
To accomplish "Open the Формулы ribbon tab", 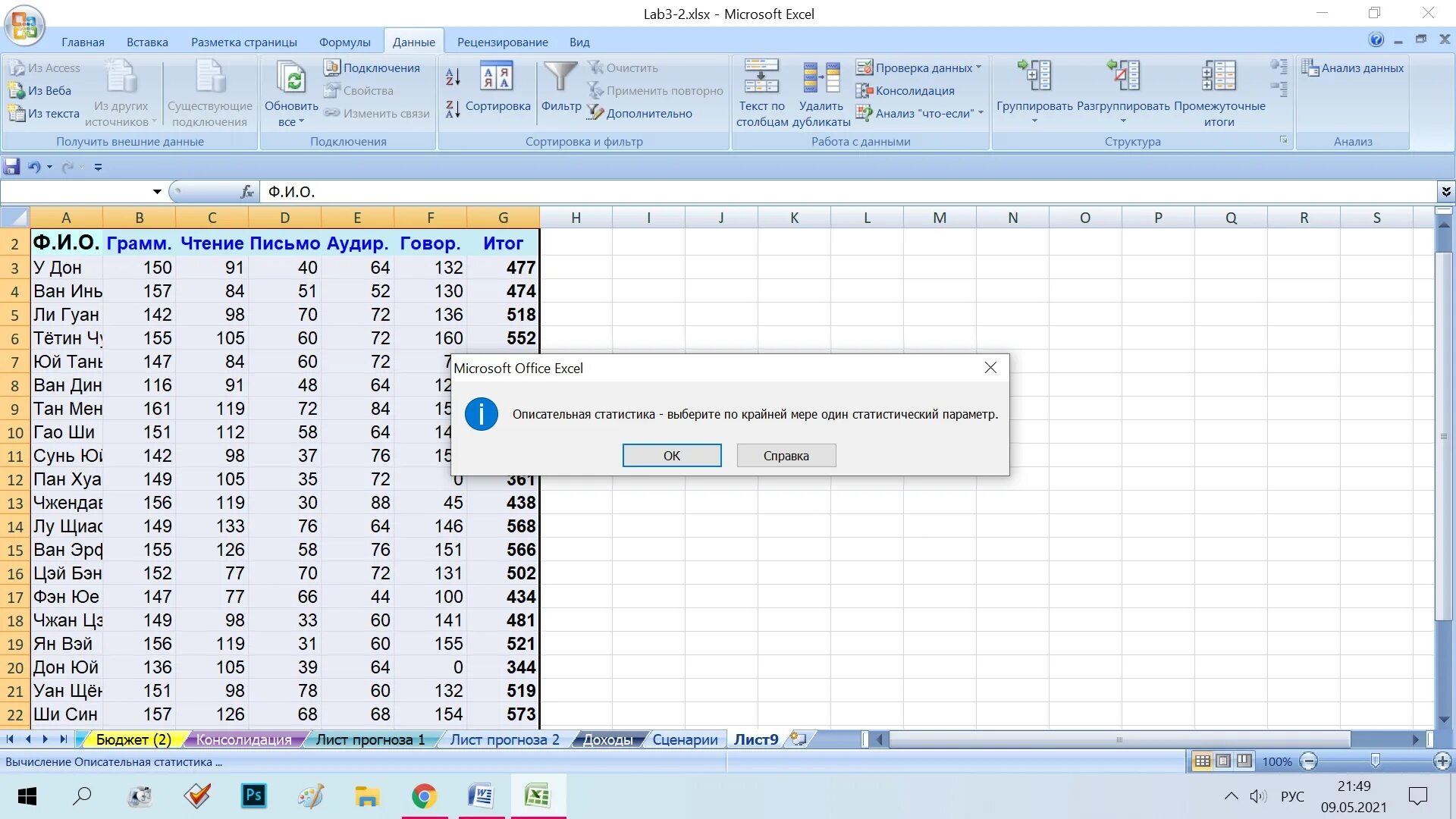I will click(344, 42).
